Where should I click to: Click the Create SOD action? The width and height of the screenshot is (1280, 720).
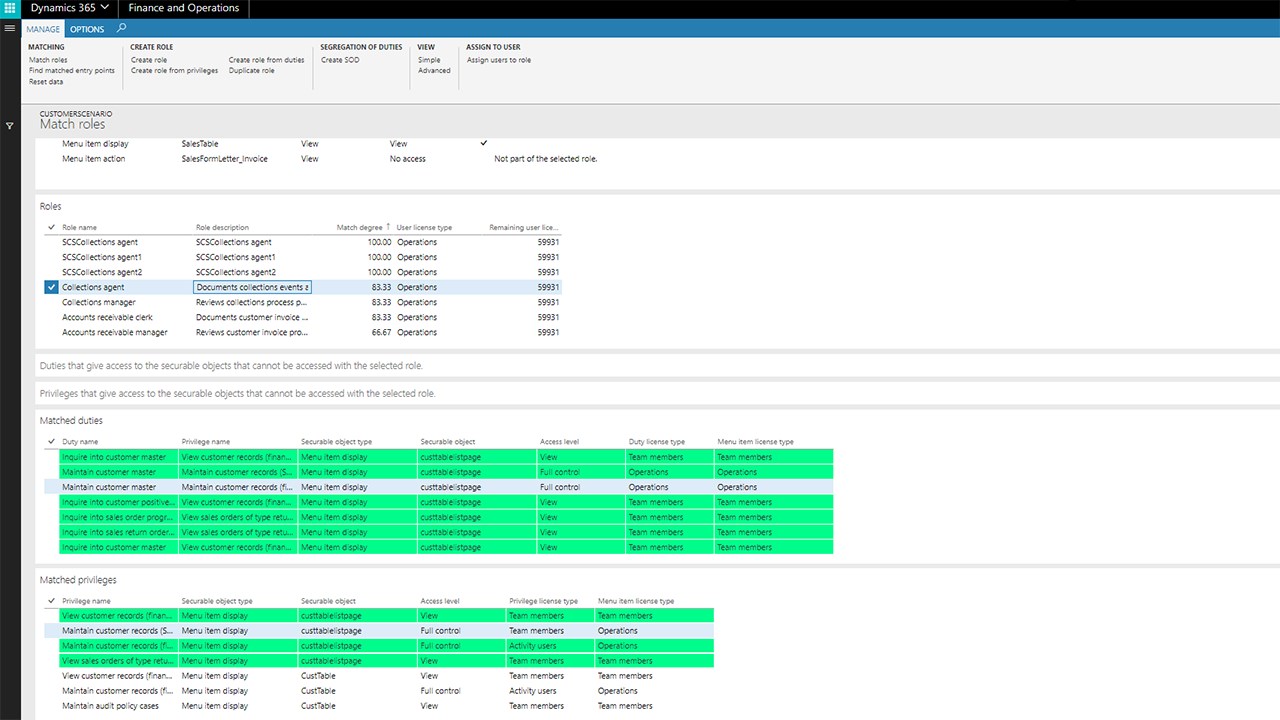pos(340,60)
